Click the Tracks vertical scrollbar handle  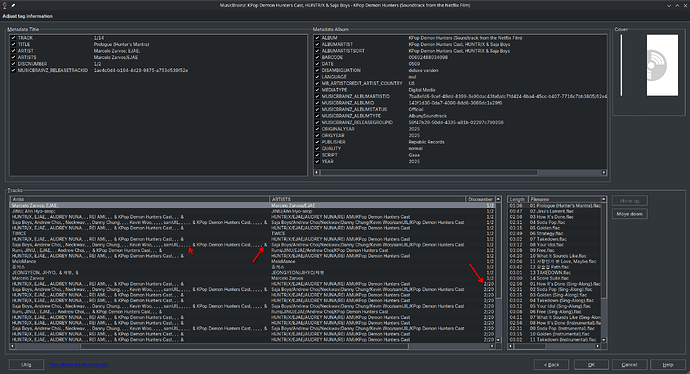tap(498, 250)
